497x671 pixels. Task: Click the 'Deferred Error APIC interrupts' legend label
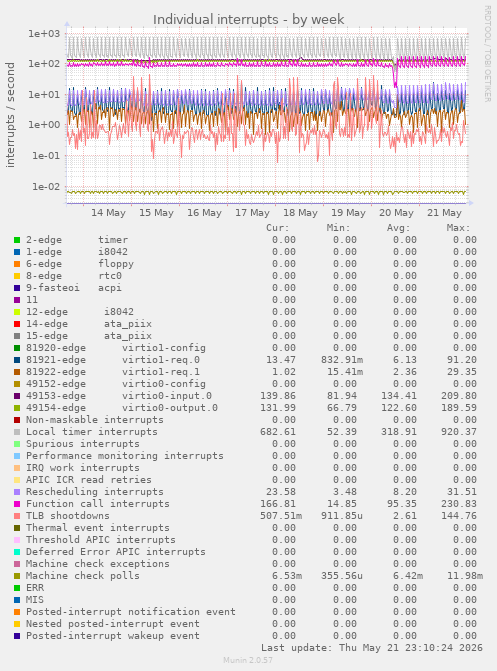pos(116,552)
